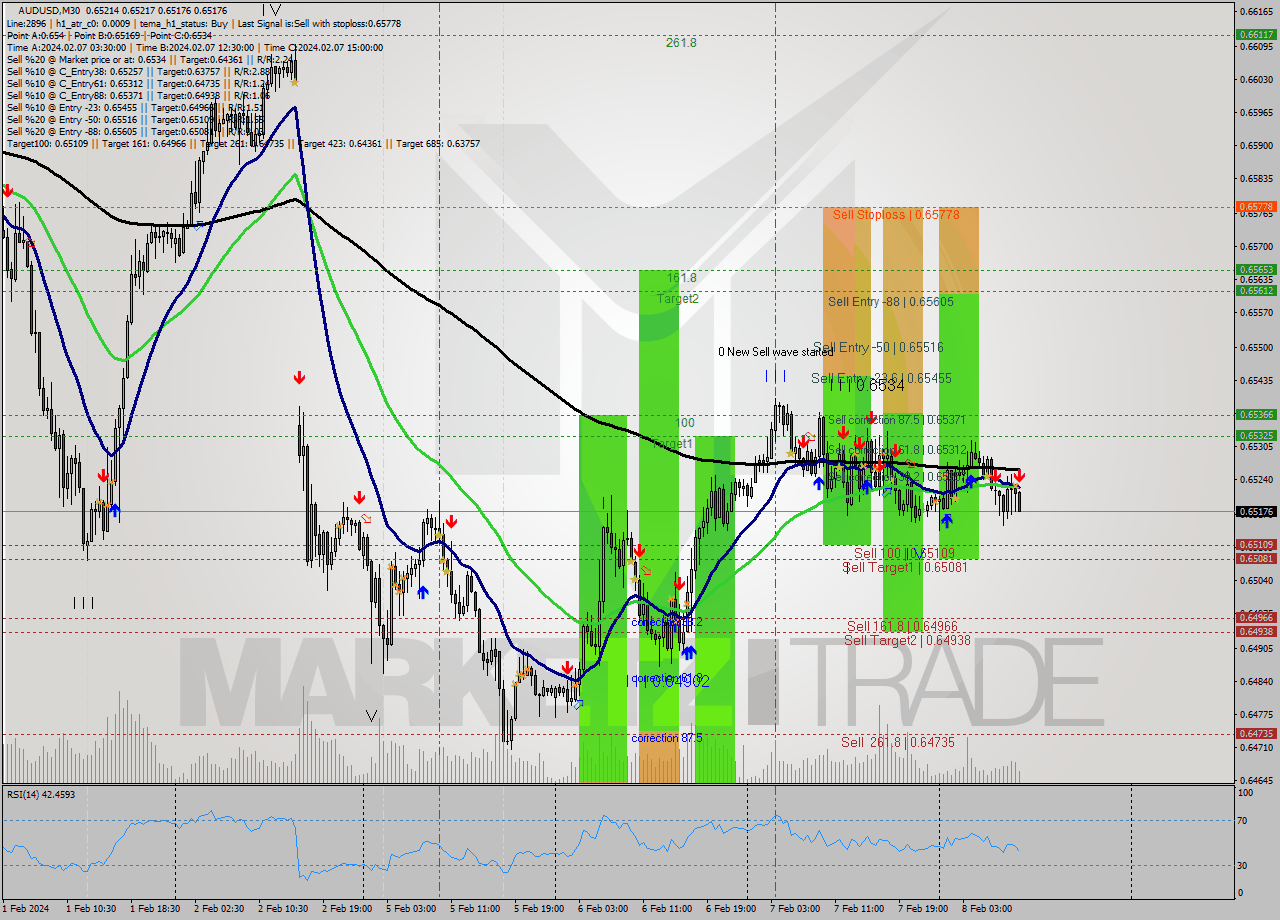
Task: Select the red 0.64966 price tag
Action: (1257, 618)
